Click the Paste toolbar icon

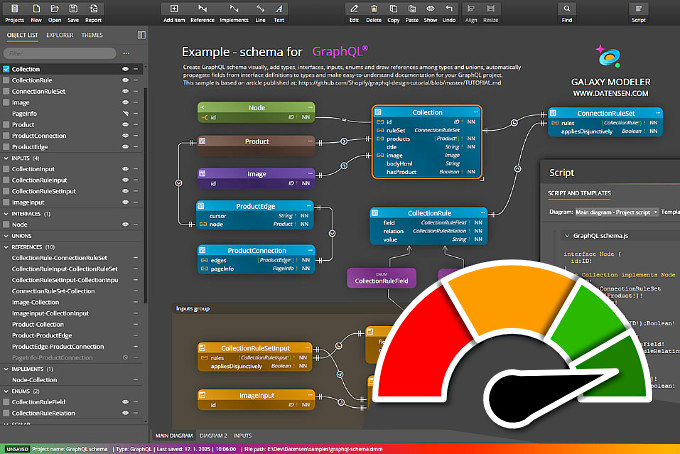pos(412,13)
